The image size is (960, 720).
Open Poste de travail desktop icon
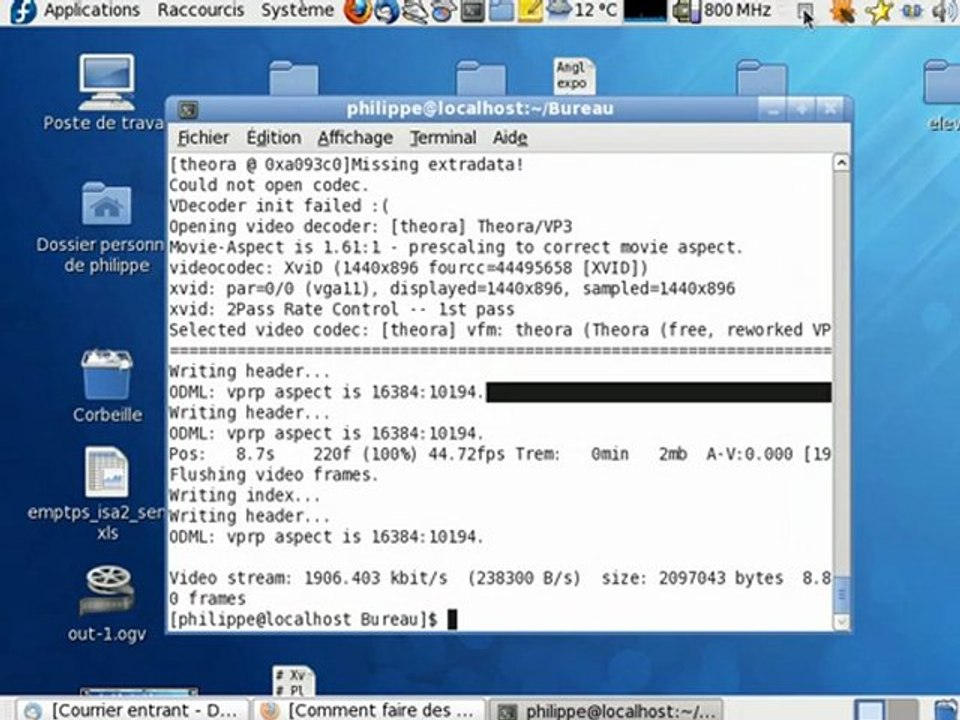tap(105, 92)
